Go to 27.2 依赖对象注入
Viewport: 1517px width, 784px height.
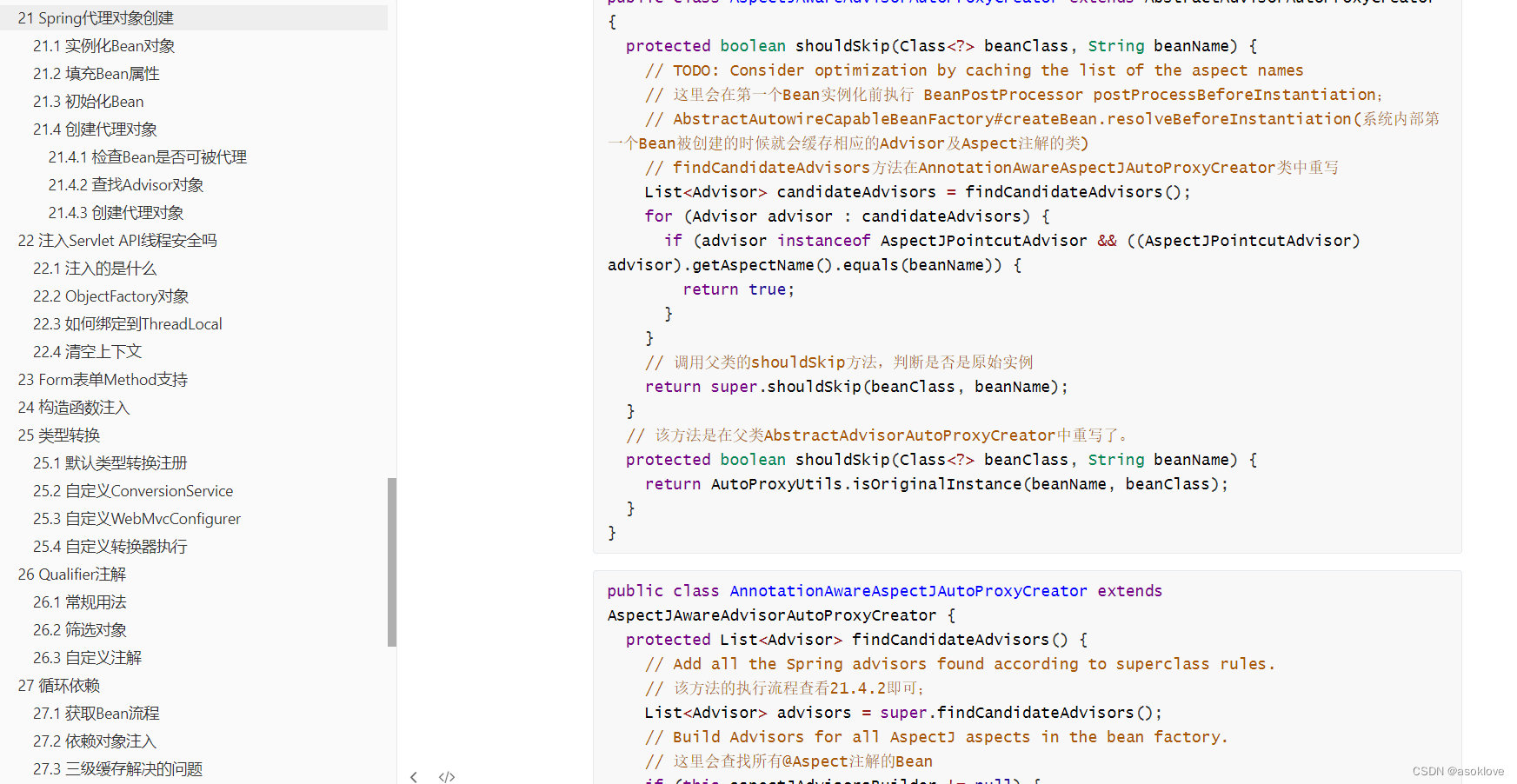click(95, 741)
